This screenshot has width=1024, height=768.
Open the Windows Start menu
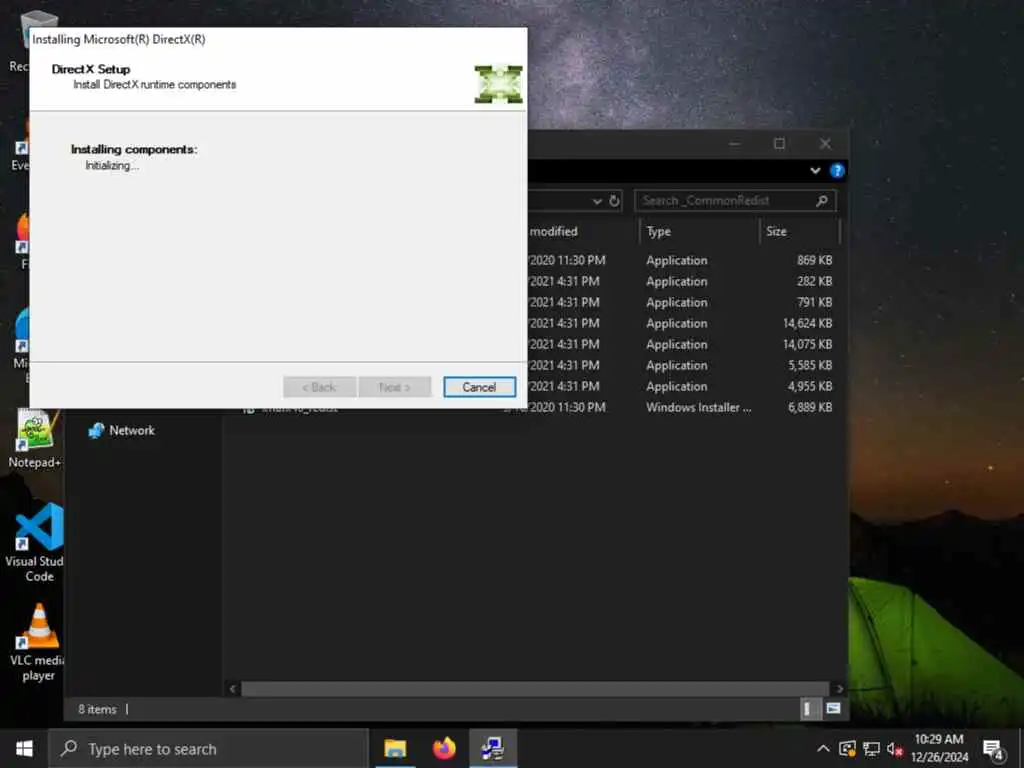(24, 748)
